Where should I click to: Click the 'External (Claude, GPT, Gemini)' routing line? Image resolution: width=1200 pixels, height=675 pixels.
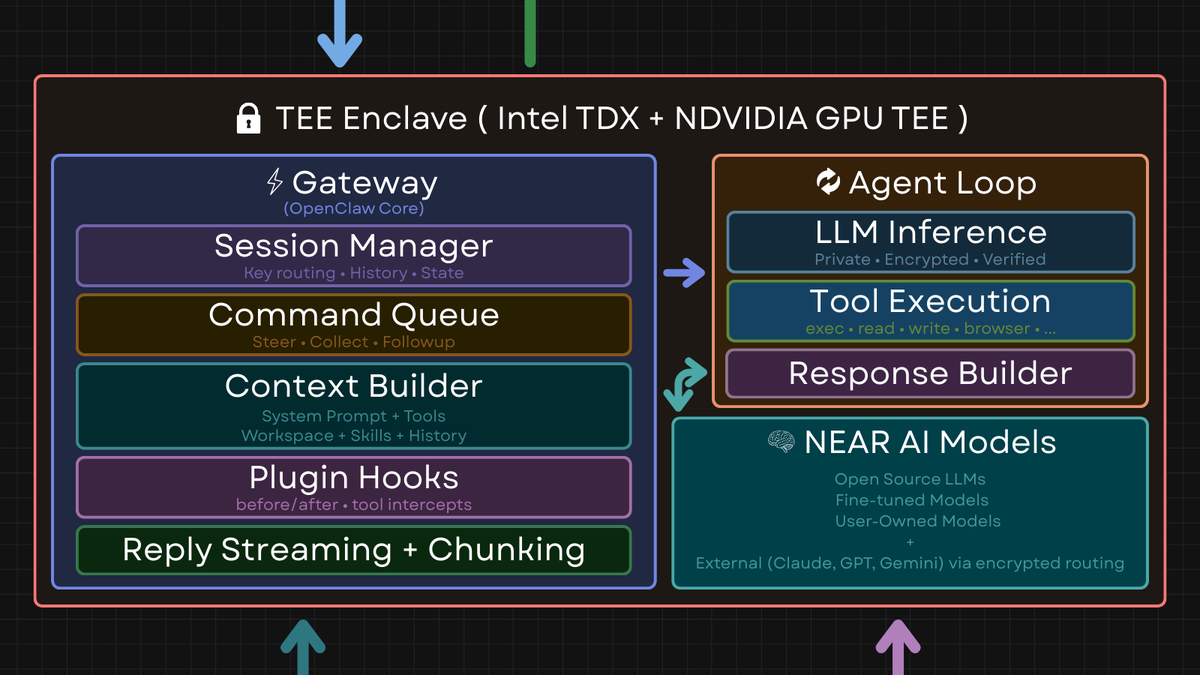tap(910, 563)
